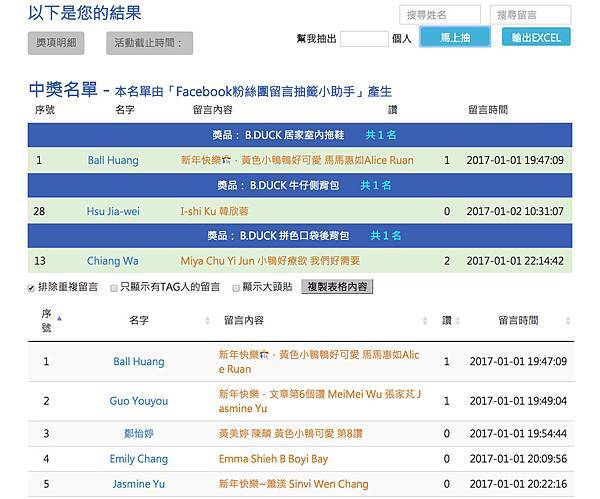The height and width of the screenshot is (499, 600).
Task: Click the draw count input before 個人
Action: tap(363, 38)
